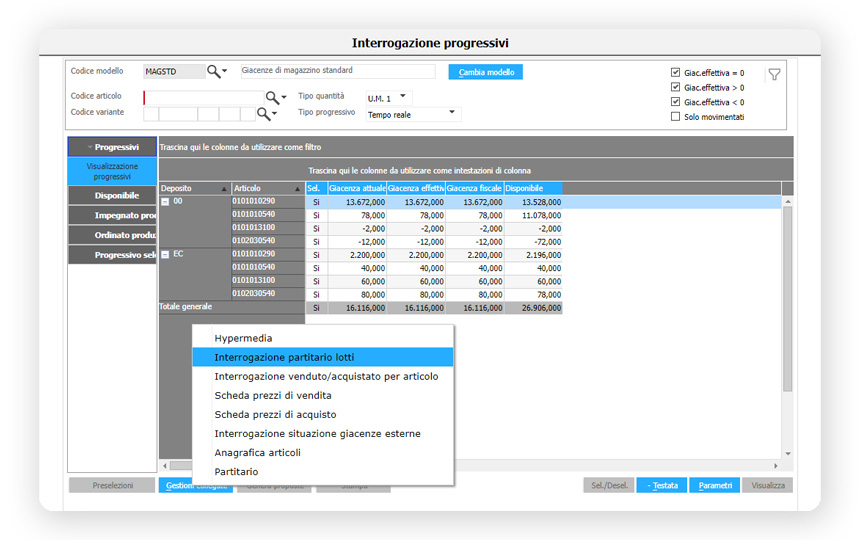Open Visualizzazione progressivi side item
The height and width of the screenshot is (540, 860).
pyautogui.click(x=112, y=171)
